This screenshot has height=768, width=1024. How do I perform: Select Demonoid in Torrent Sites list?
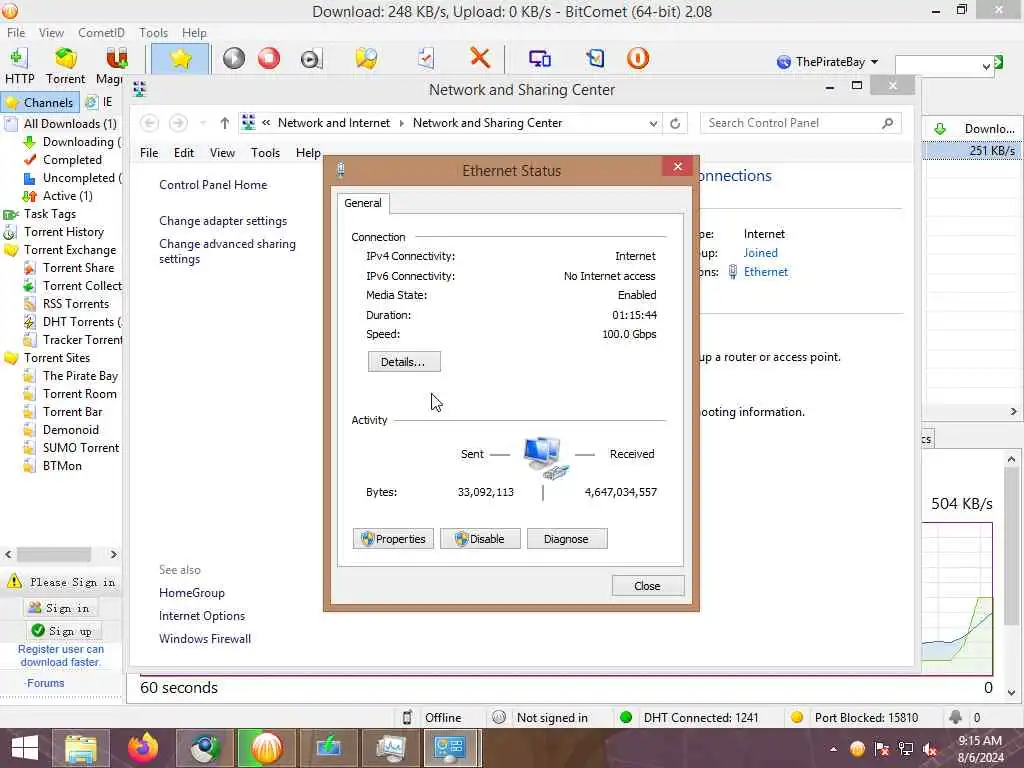(71, 430)
